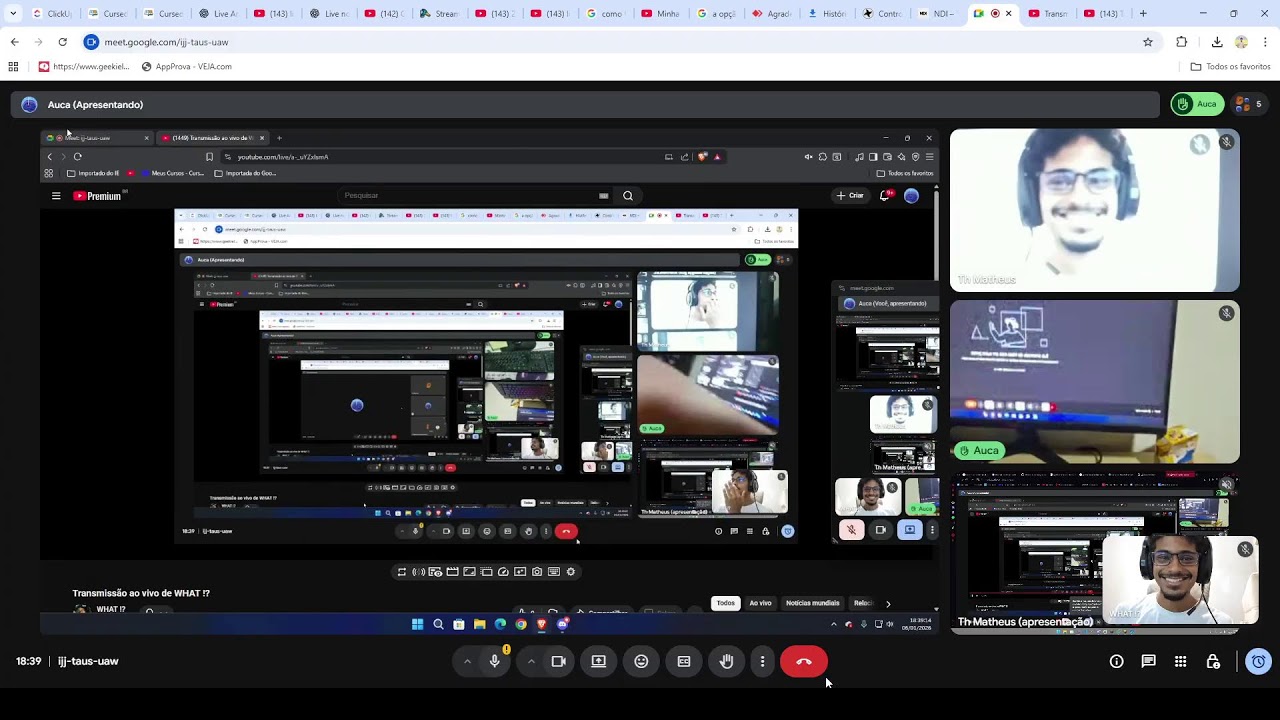Click the Present screen icon in Meet
Viewport: 1280px width, 720px height.
click(599, 661)
